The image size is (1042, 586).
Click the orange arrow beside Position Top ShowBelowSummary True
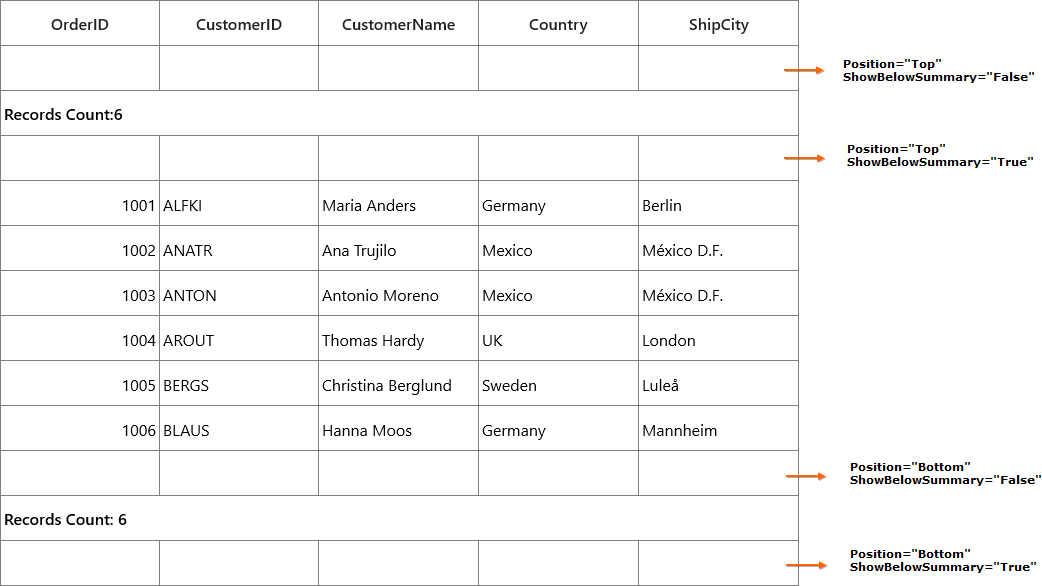[804, 158]
